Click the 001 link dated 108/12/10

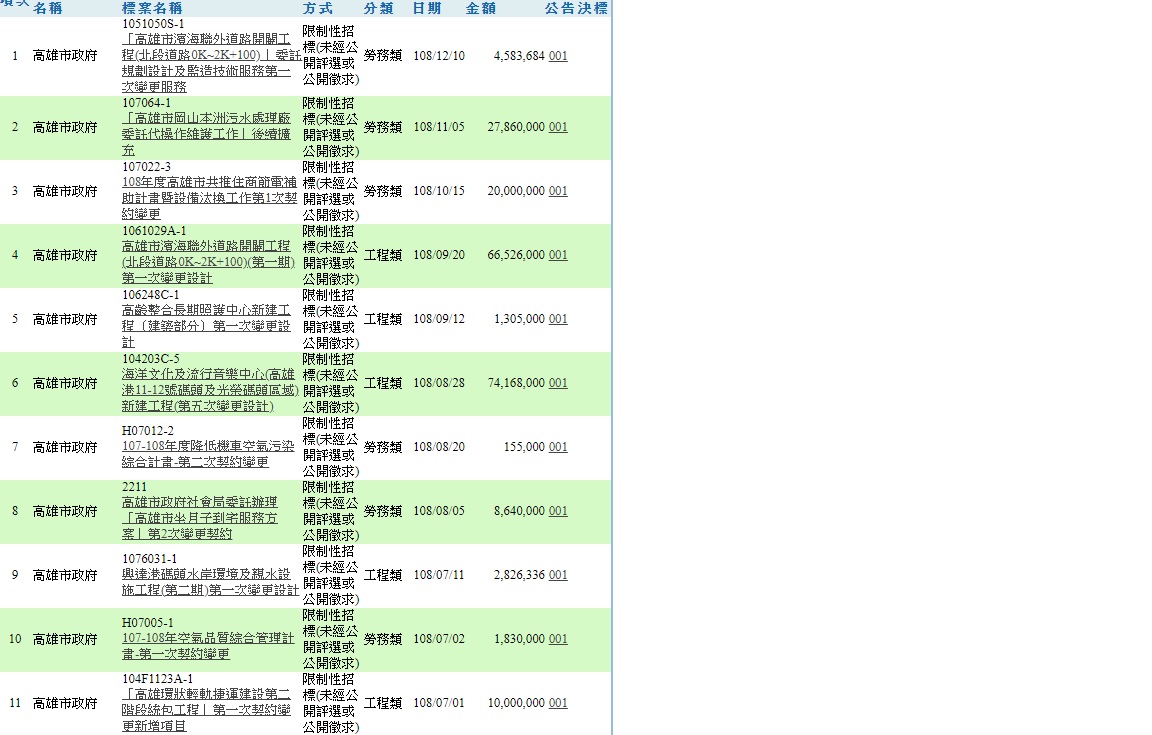click(x=558, y=56)
